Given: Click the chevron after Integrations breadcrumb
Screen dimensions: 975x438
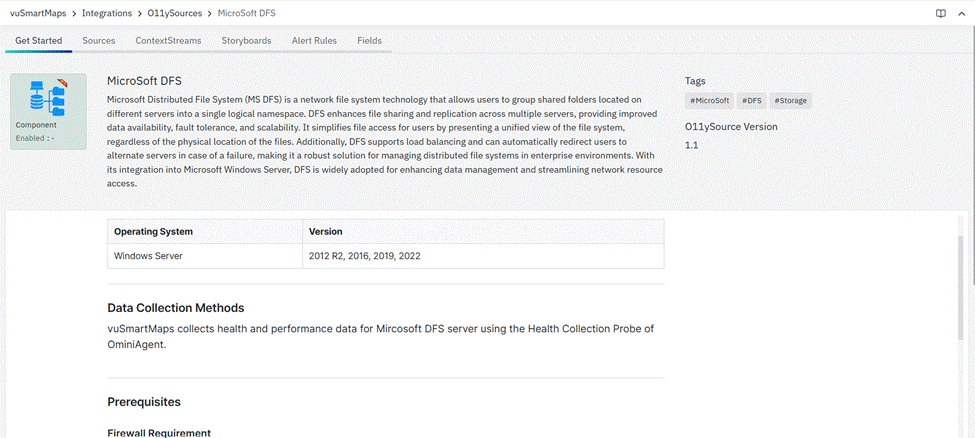Looking at the screenshot, I should tap(139, 14).
